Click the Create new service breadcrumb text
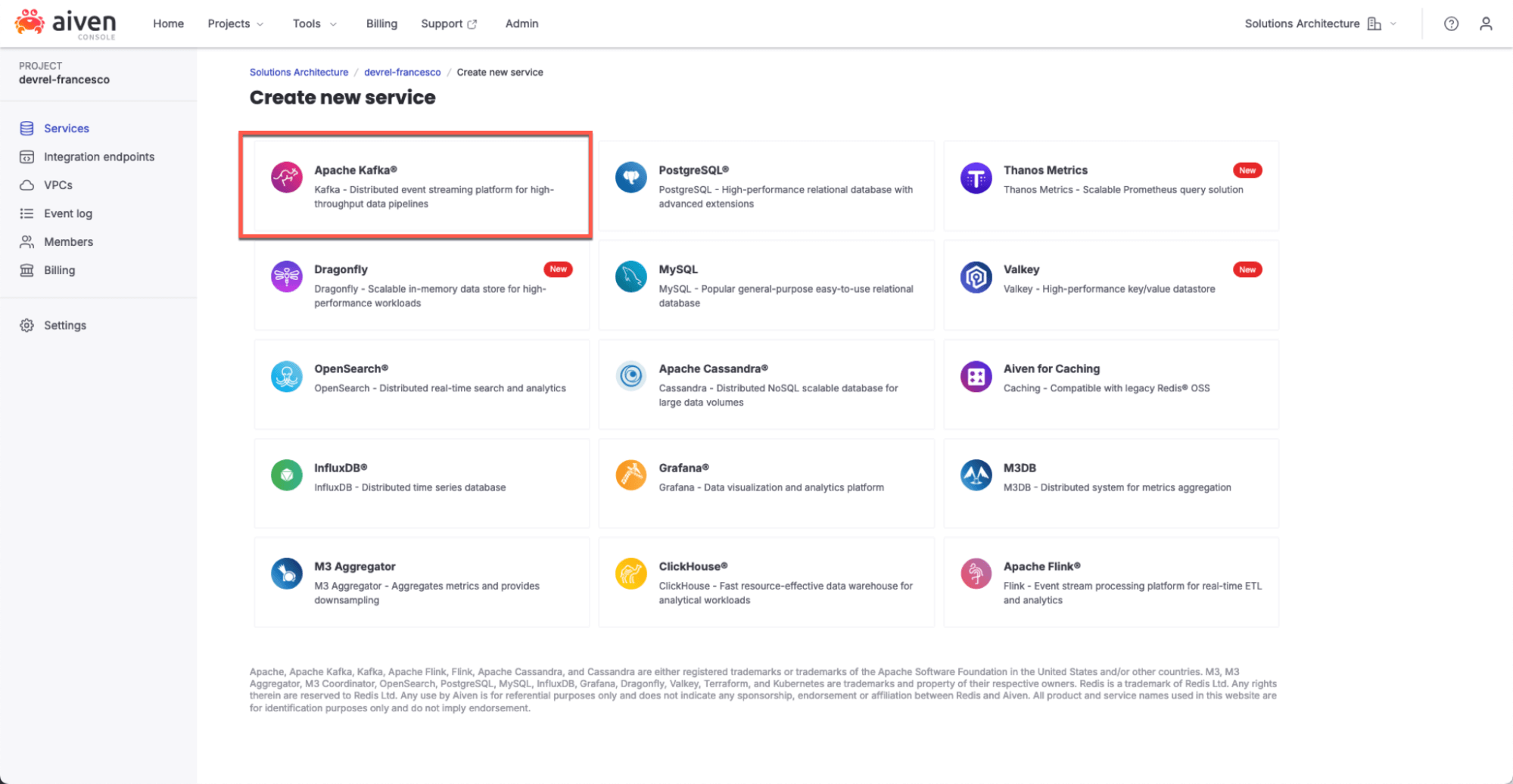Viewport: 1513px width, 784px height. [500, 73]
